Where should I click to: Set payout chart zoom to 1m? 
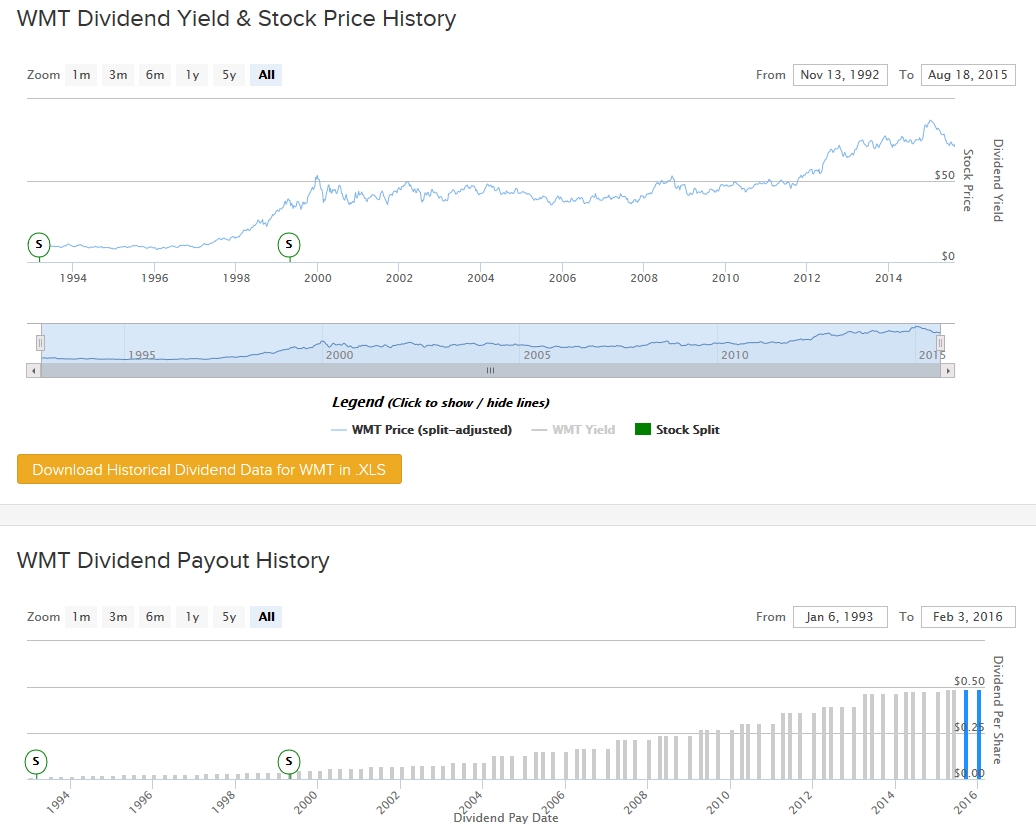click(x=81, y=617)
